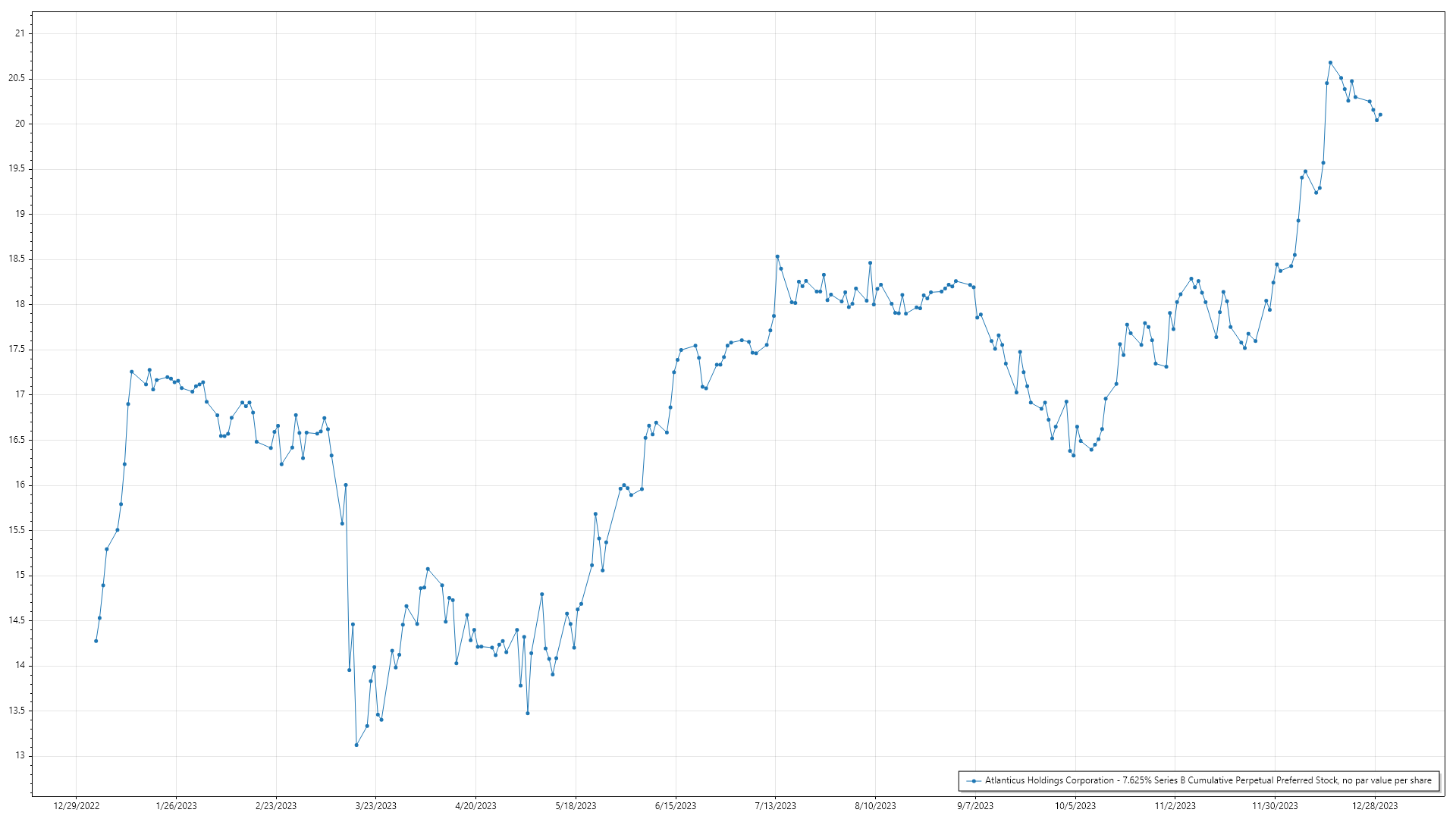1456x819 pixels.
Task: Click the 10/5/2023 x-axis date label
Action: click(x=1075, y=806)
